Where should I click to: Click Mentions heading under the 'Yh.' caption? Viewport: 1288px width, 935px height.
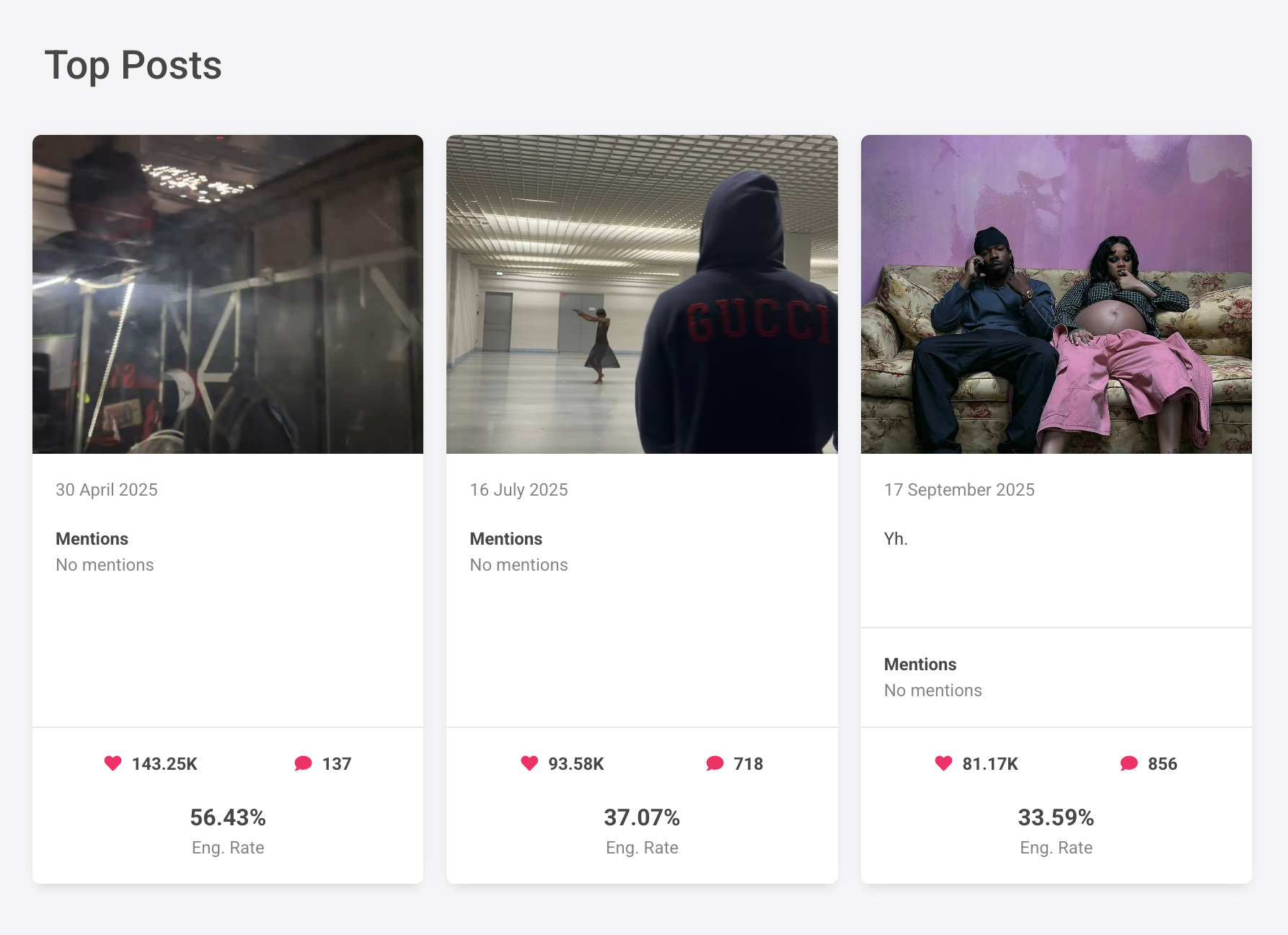click(920, 664)
